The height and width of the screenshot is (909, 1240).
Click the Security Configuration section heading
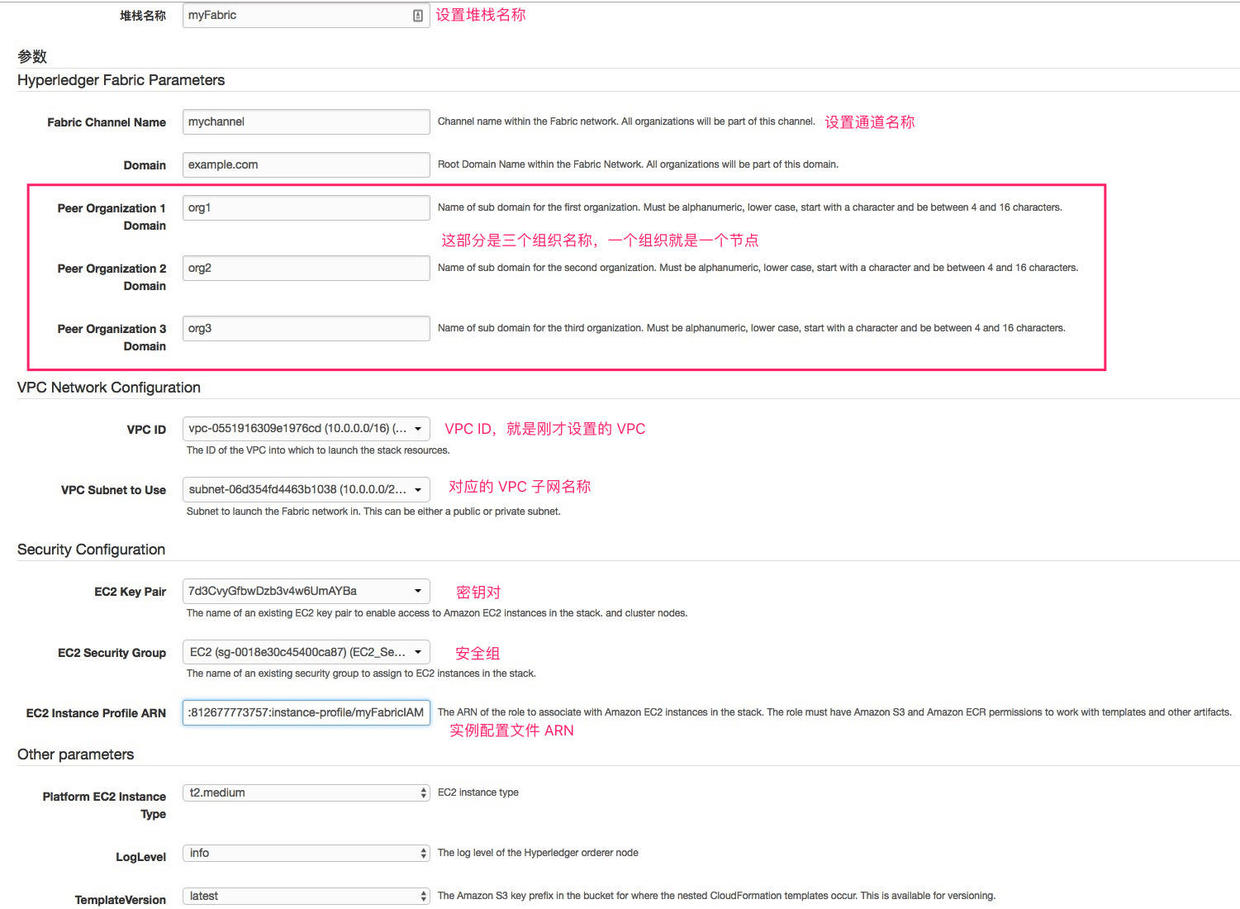coord(91,550)
